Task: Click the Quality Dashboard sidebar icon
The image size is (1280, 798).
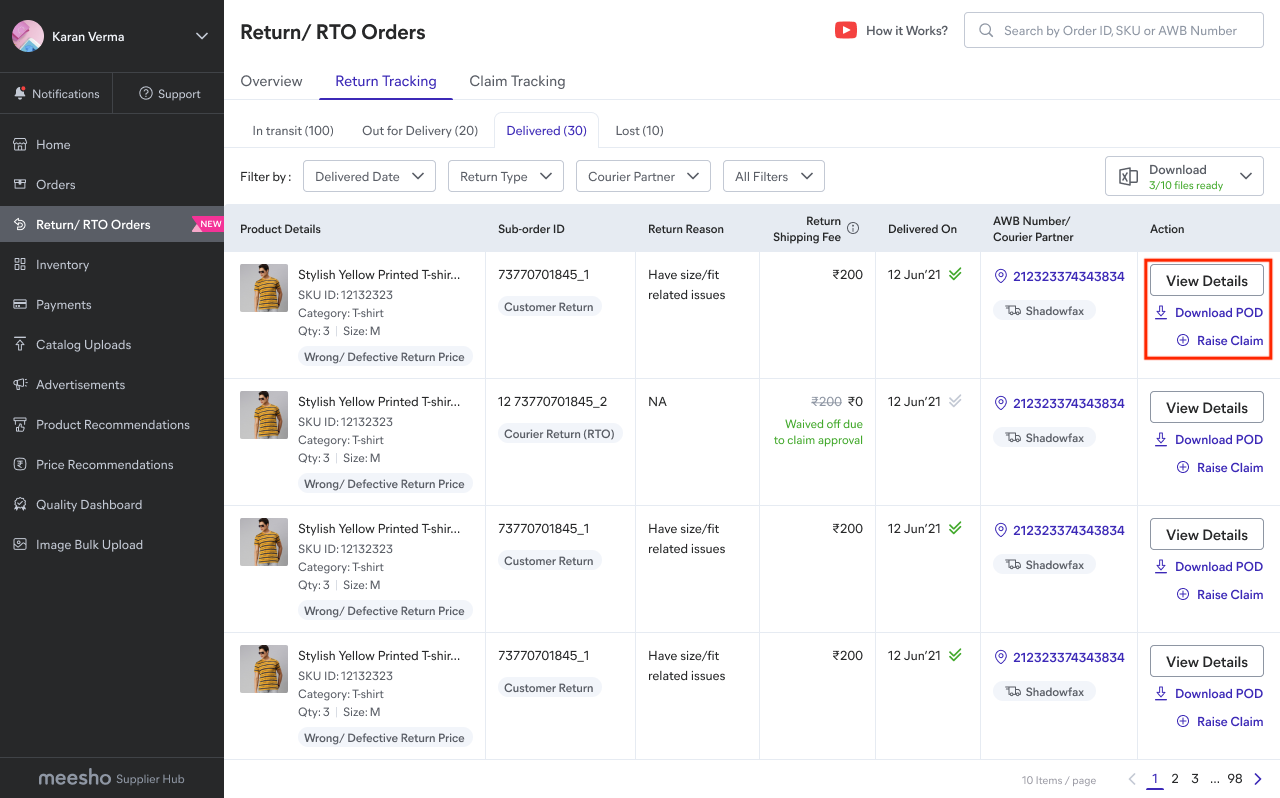Action: point(20,505)
